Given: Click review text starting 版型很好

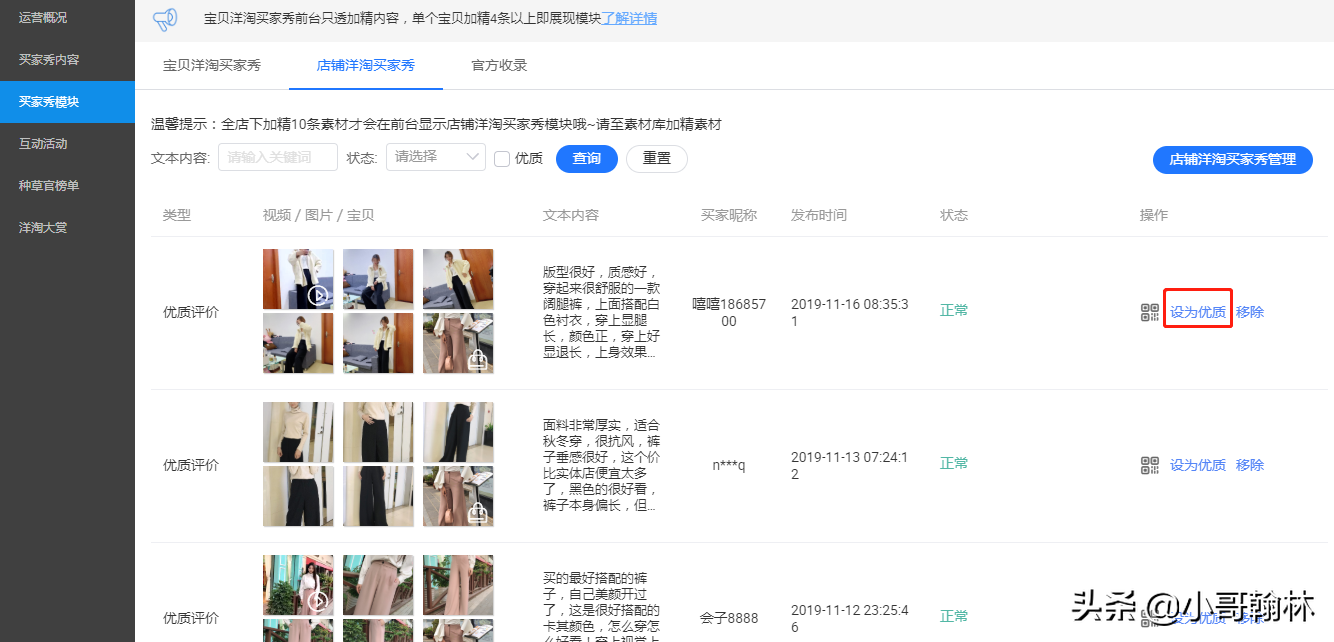Looking at the screenshot, I should coord(601,312).
